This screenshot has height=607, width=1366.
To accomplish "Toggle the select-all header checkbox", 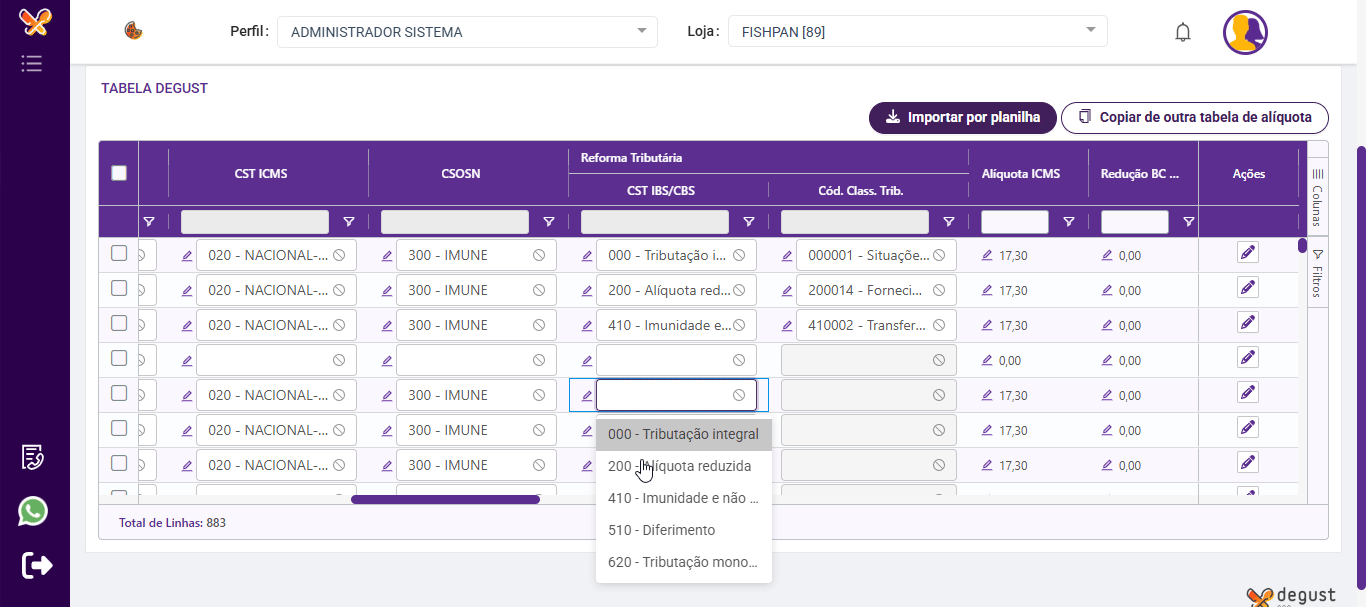I will pyautogui.click(x=119, y=173).
